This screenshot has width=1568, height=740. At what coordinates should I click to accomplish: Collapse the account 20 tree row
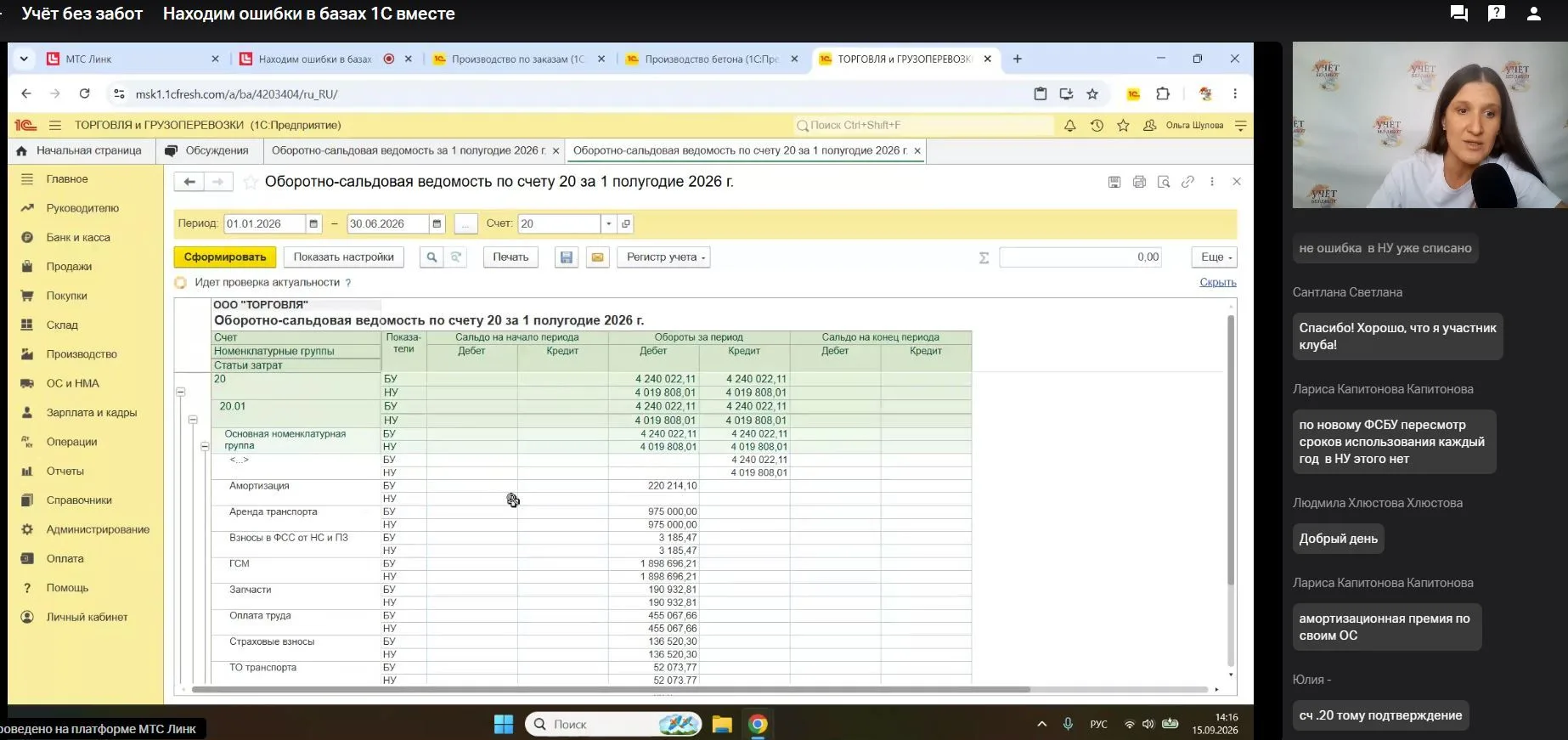[180, 392]
